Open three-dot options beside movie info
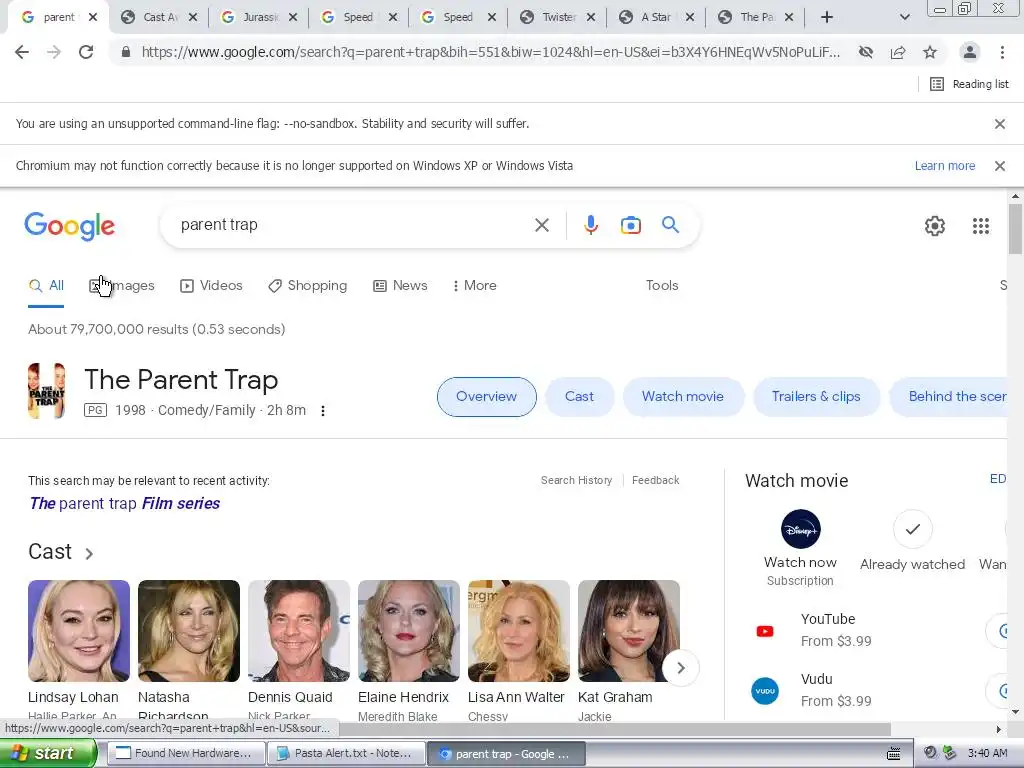 pyautogui.click(x=323, y=411)
